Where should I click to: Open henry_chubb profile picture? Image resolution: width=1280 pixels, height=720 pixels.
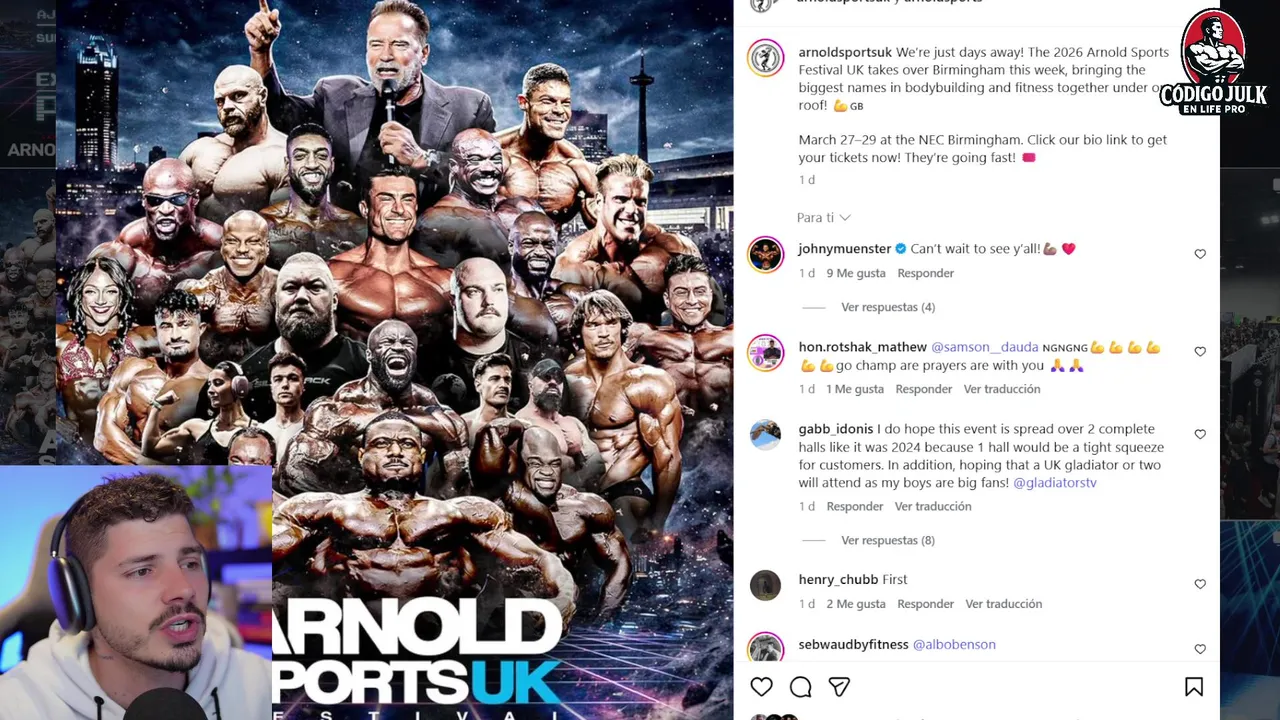point(765,585)
